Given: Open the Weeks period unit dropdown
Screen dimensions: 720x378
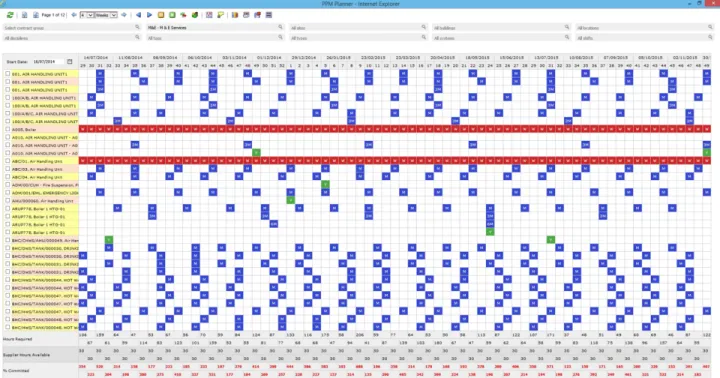Looking at the screenshot, I should pyautogui.click(x=106, y=15).
